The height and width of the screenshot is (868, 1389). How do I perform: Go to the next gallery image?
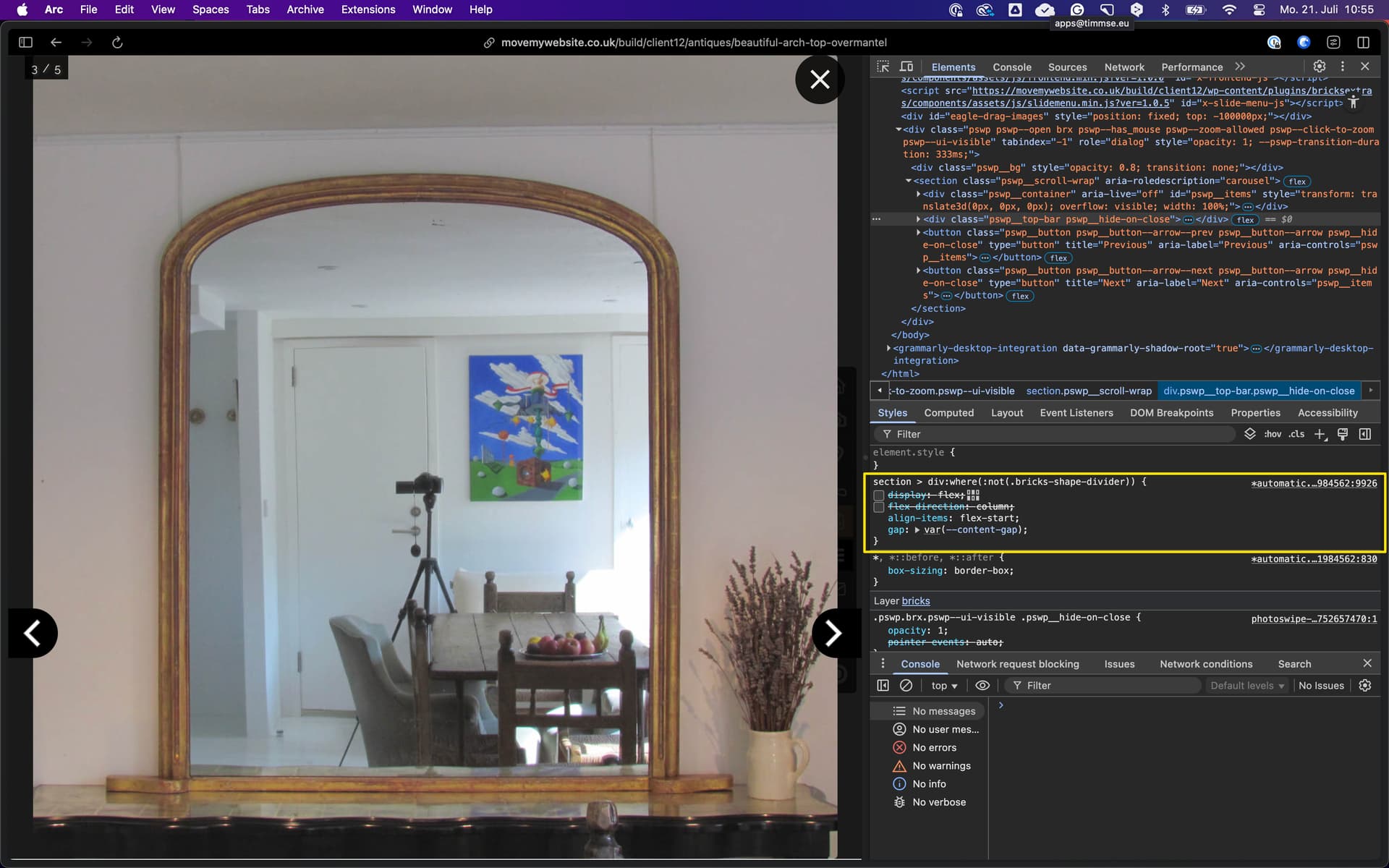833,634
